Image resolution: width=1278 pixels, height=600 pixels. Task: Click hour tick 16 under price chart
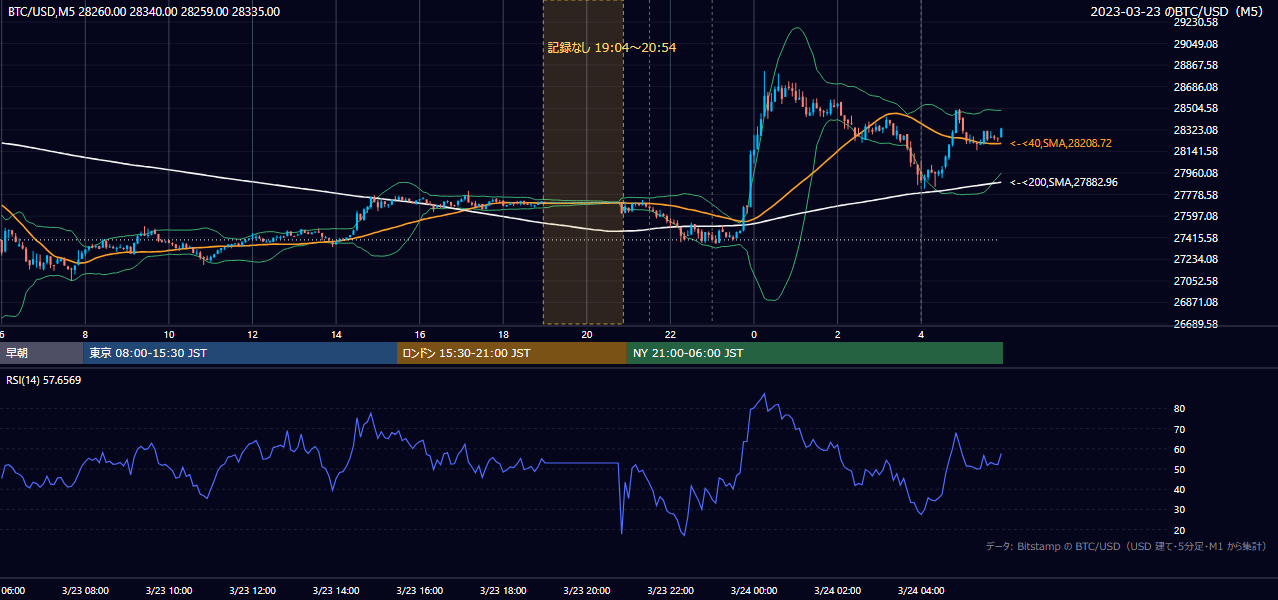click(x=419, y=334)
